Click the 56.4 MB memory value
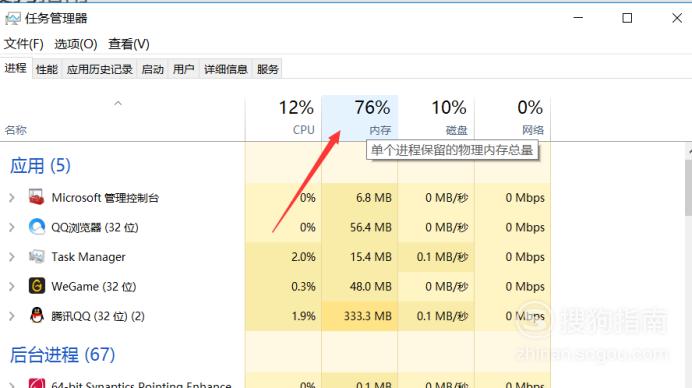692x388 pixels. tap(371, 227)
